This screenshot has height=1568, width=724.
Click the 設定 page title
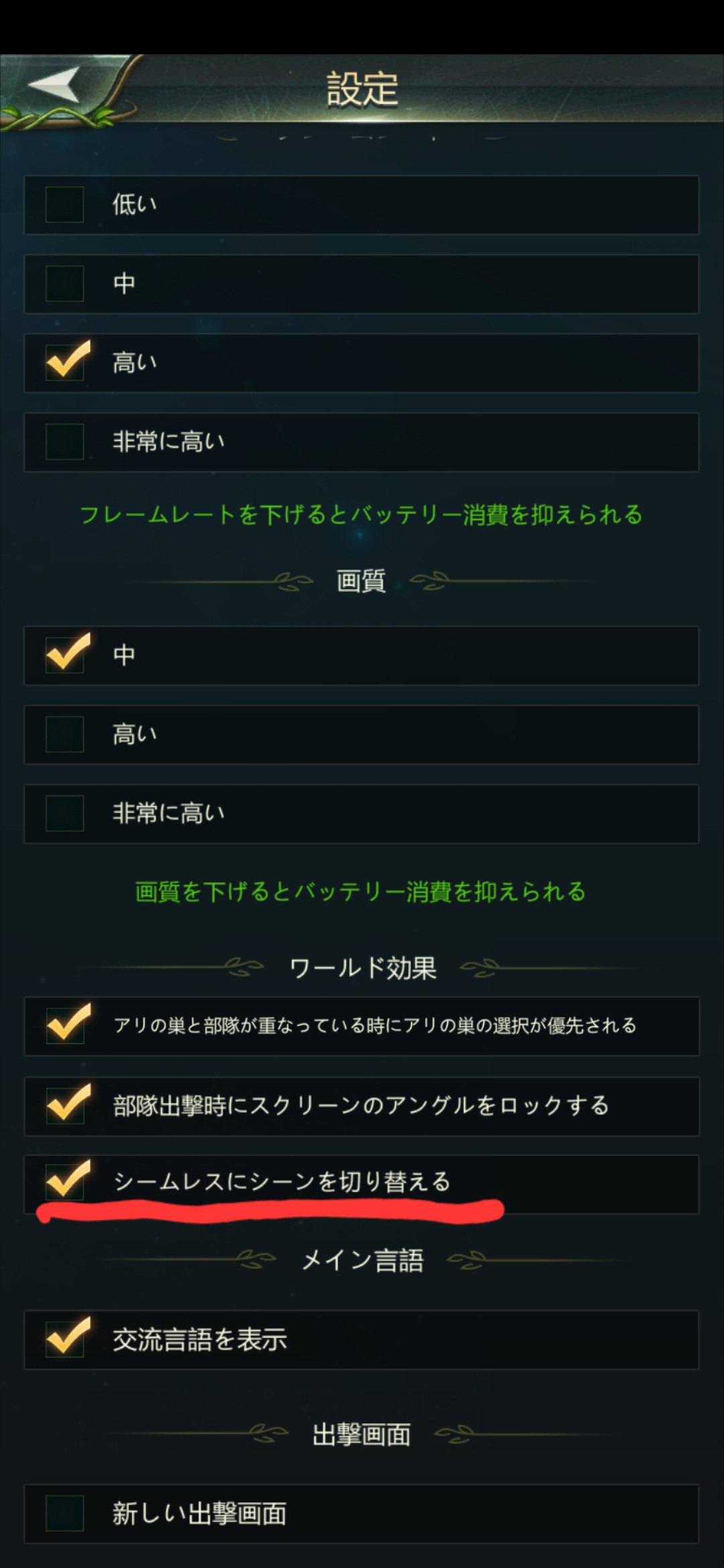point(362,89)
